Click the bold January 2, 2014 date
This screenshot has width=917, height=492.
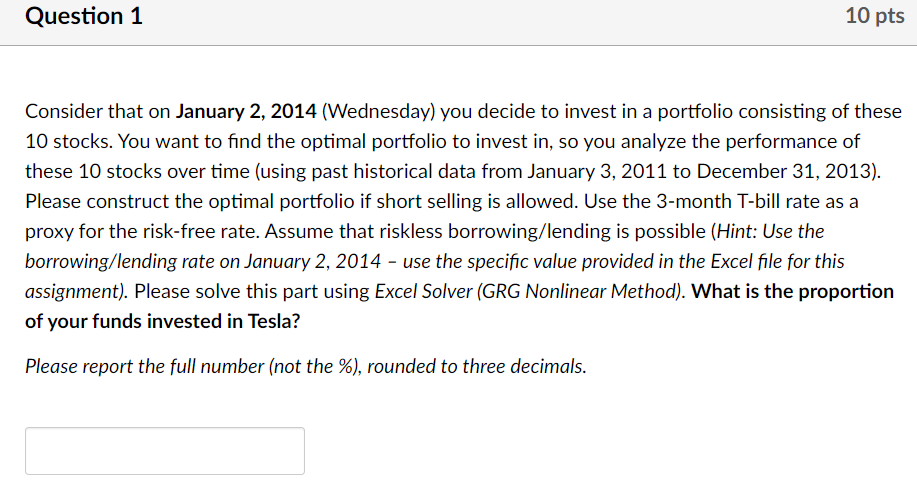tap(247, 111)
